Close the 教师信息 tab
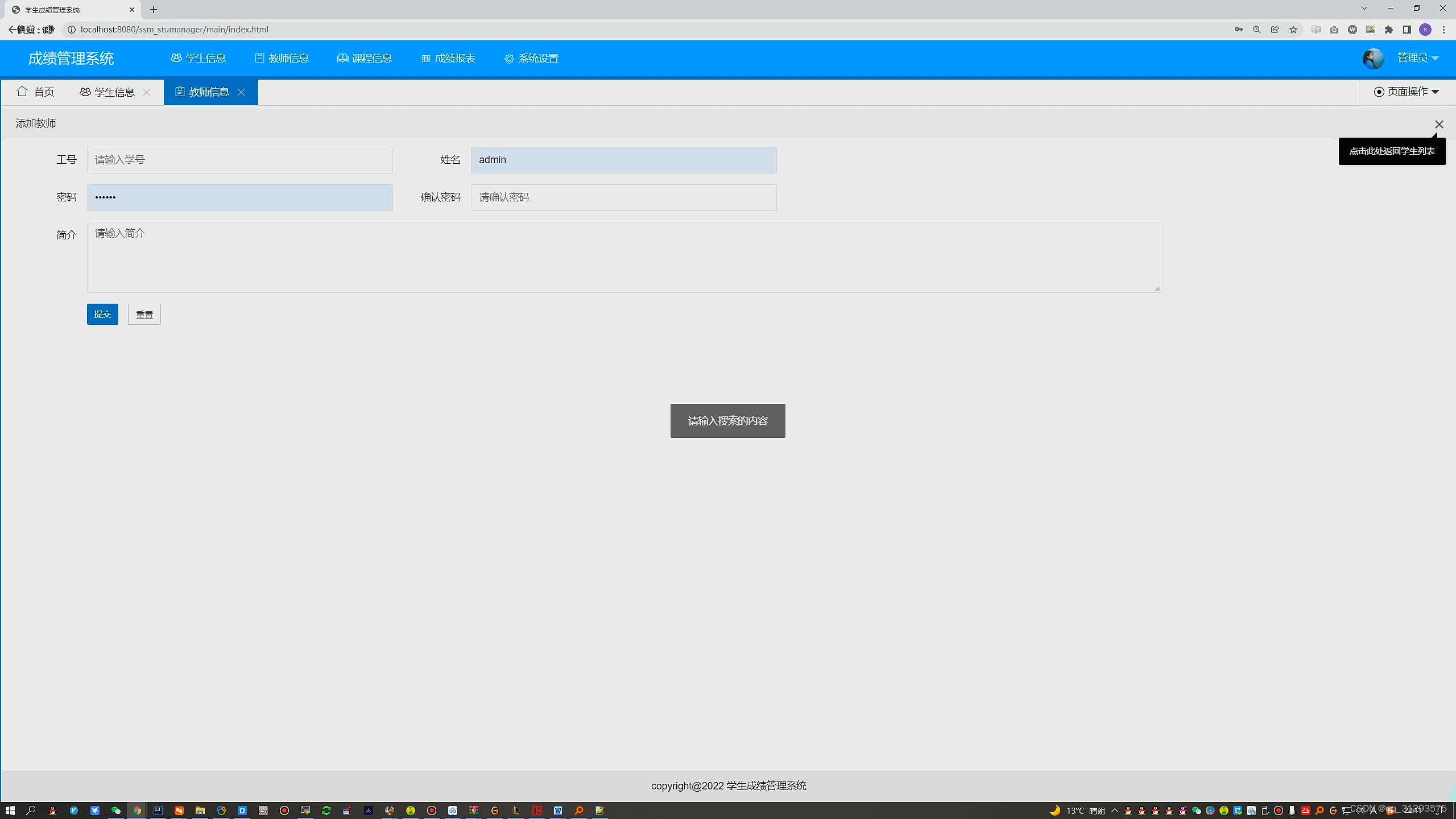This screenshot has height=819, width=1456. (241, 92)
